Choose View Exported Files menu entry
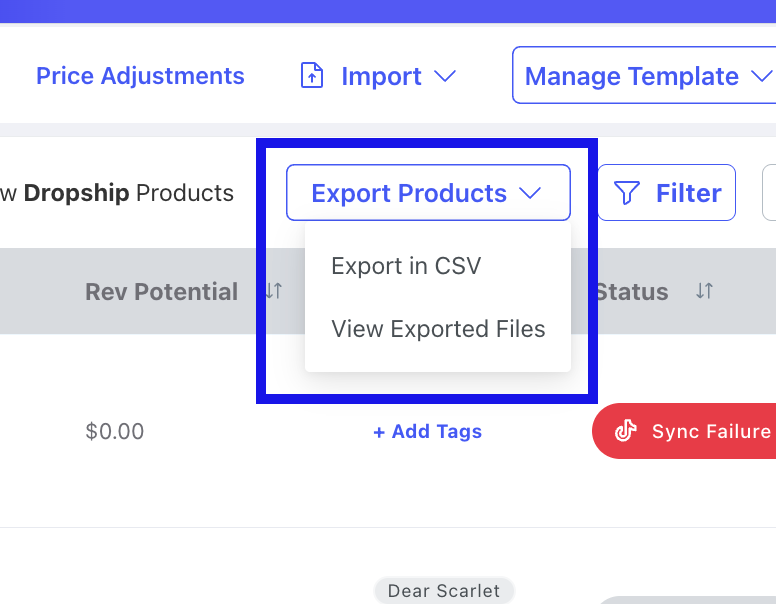The image size is (776, 604). pos(438,329)
